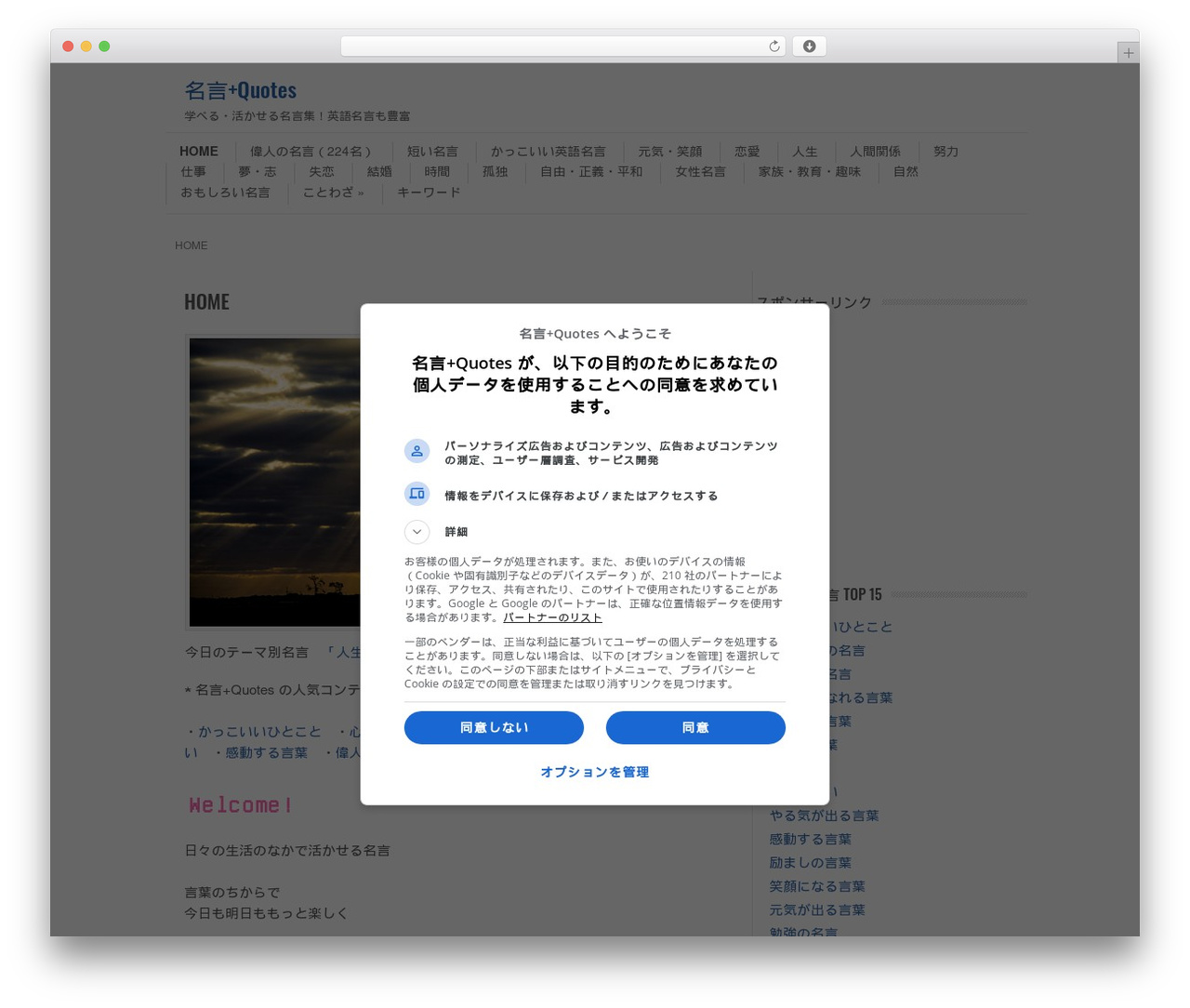Open 笑顔になる言葉 sidebar link

tap(817, 886)
